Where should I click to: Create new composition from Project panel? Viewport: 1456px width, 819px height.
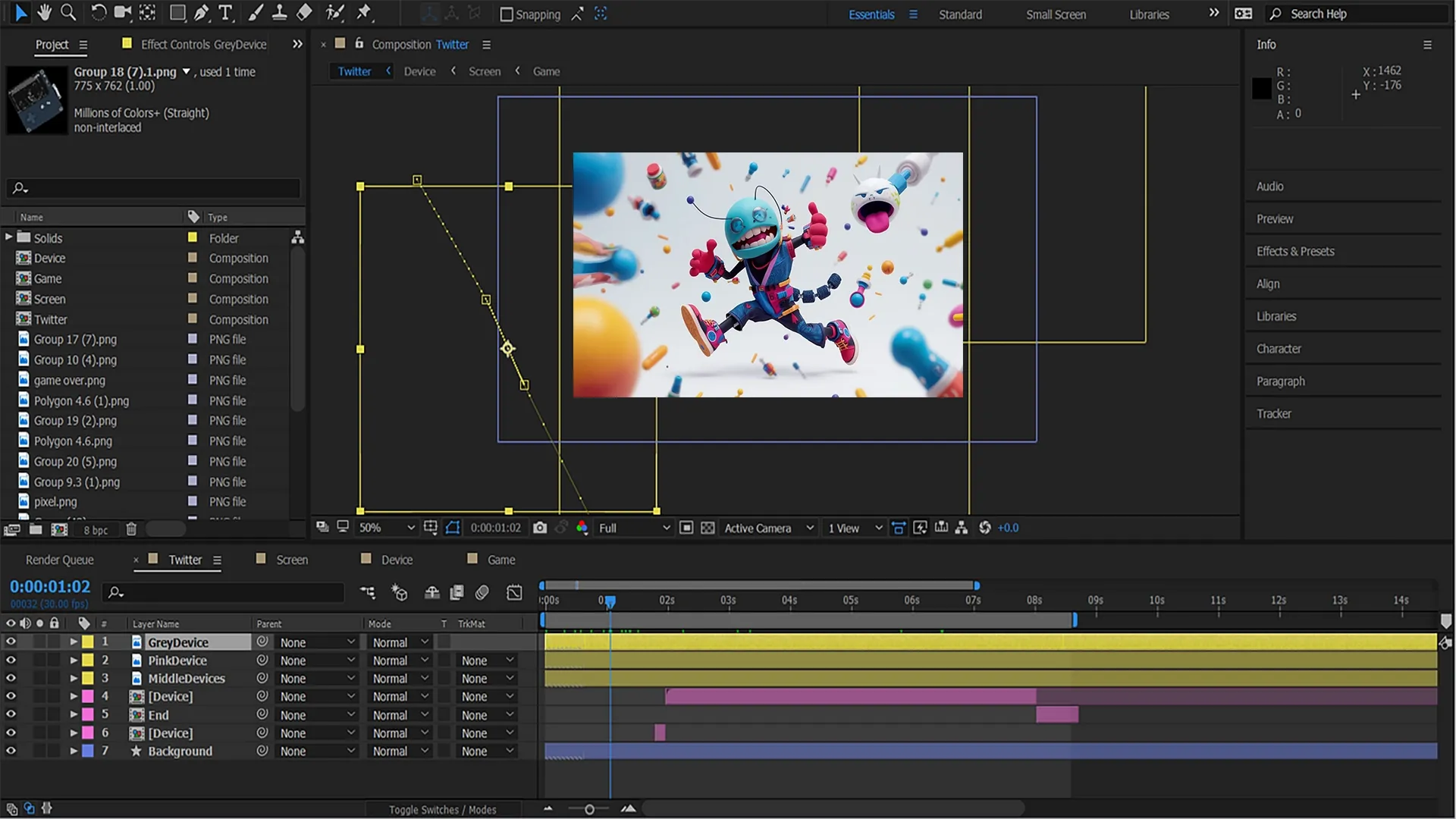[x=59, y=529]
